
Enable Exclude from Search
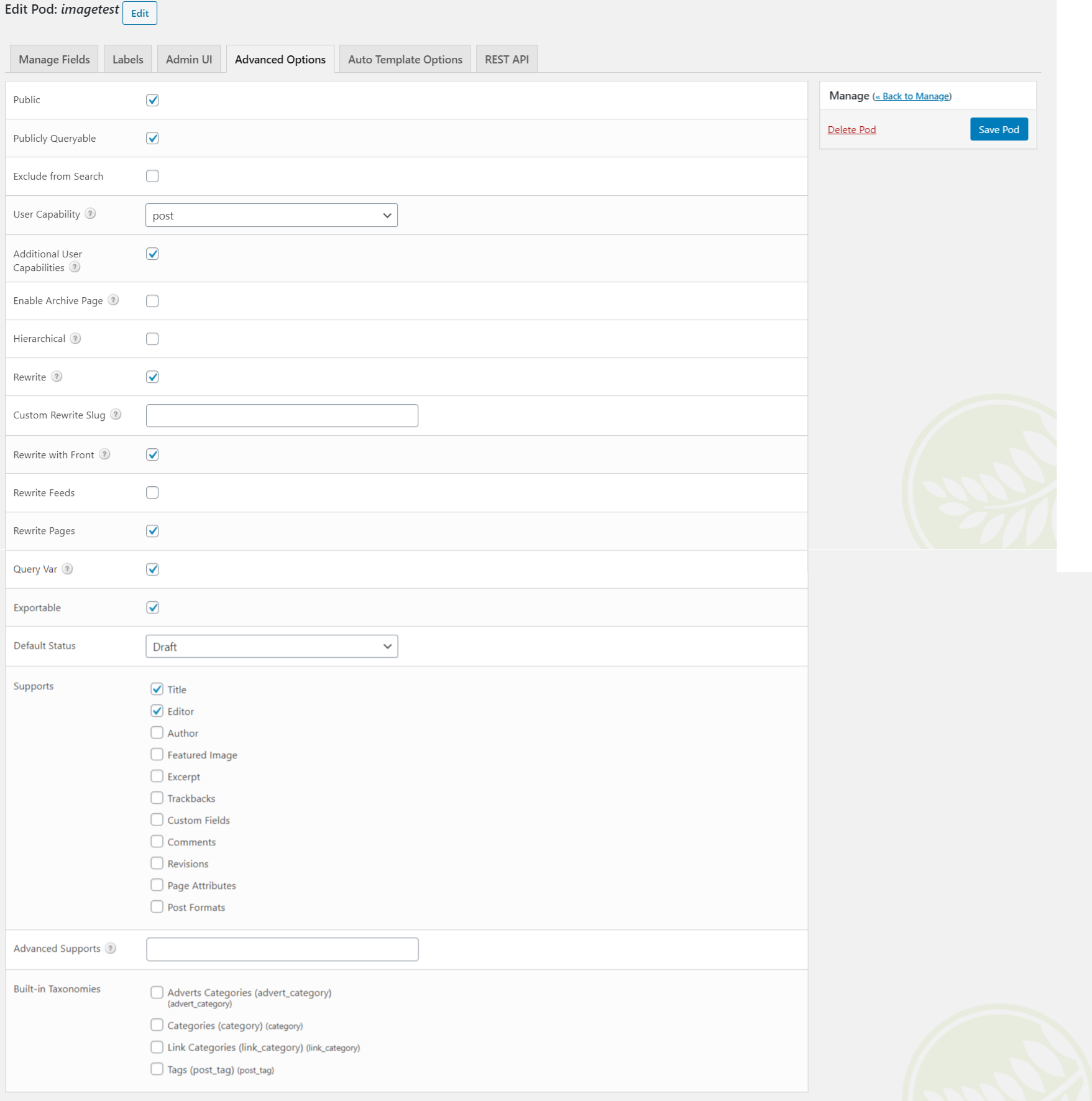pyautogui.click(x=152, y=176)
